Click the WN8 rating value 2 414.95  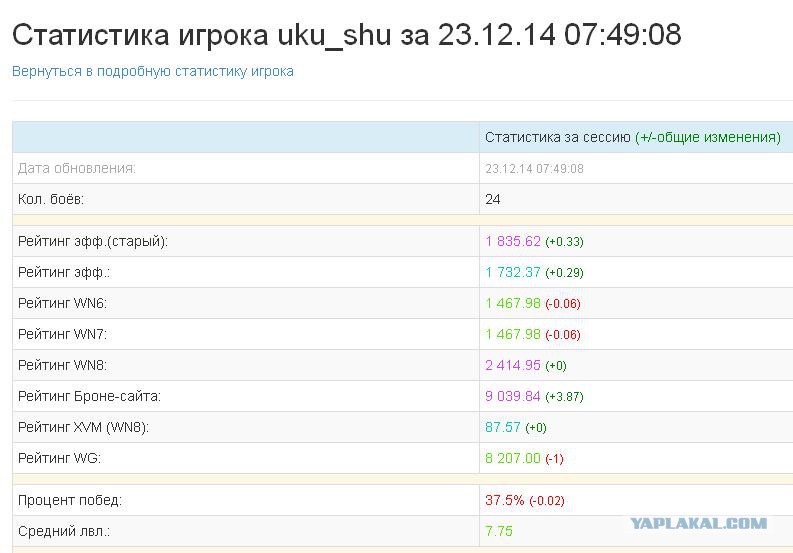[513, 365]
